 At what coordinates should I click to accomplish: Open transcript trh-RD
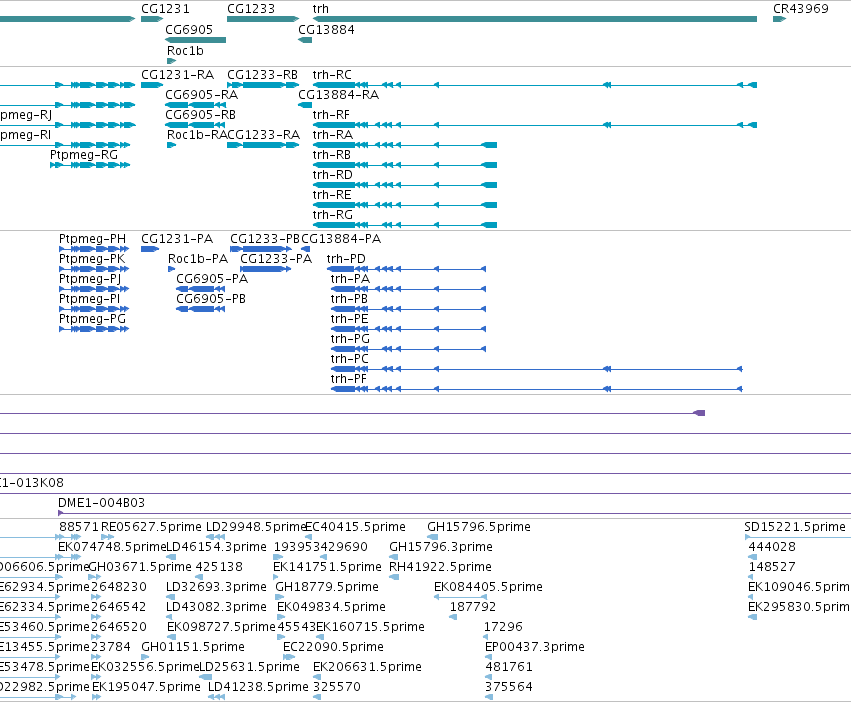click(333, 175)
